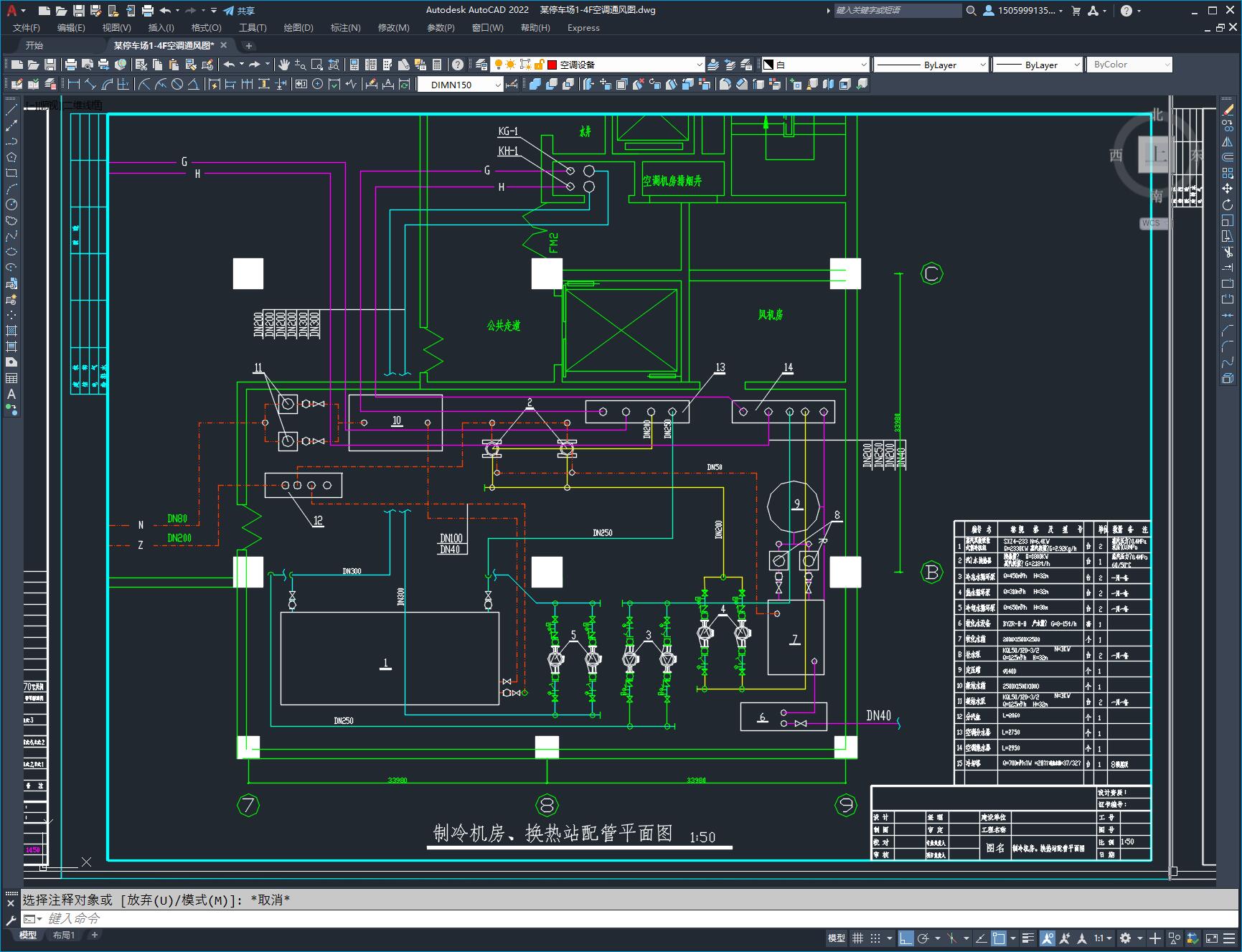Open the color dropdown showing 白
The image size is (1242, 952).
[x=815, y=65]
